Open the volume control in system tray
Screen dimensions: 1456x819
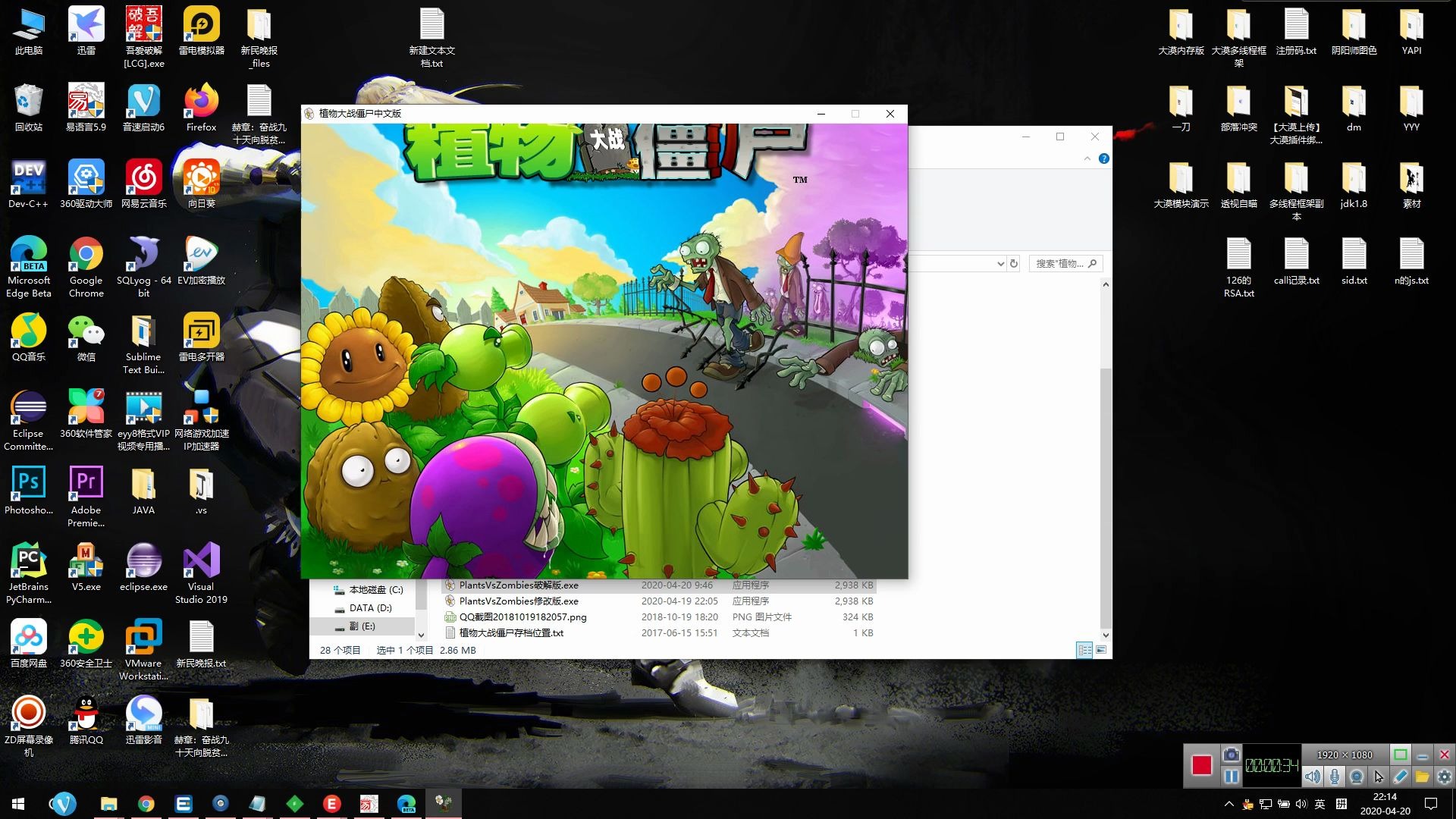[1301, 804]
